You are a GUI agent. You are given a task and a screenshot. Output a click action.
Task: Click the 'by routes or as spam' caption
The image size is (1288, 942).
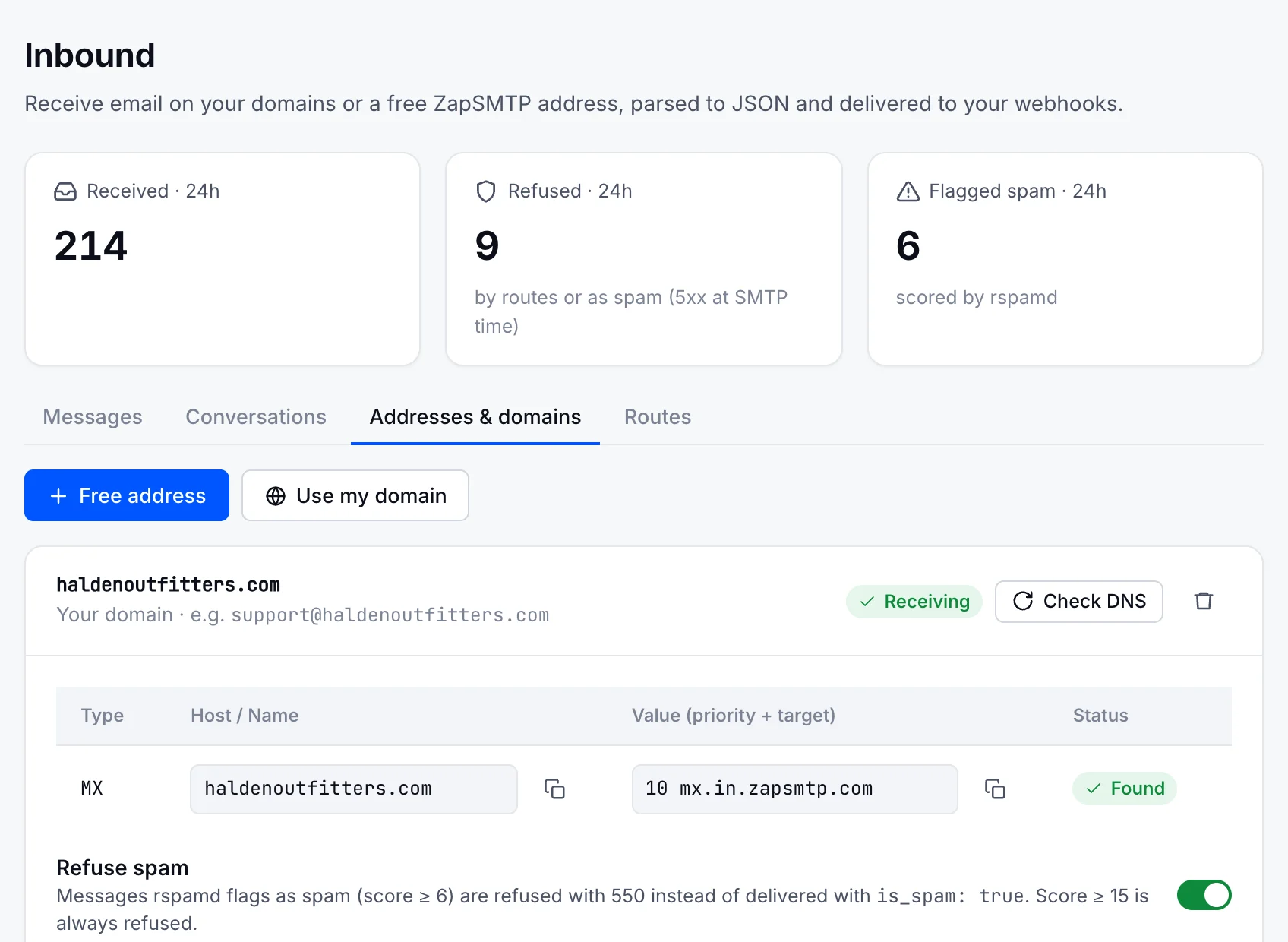[631, 311]
